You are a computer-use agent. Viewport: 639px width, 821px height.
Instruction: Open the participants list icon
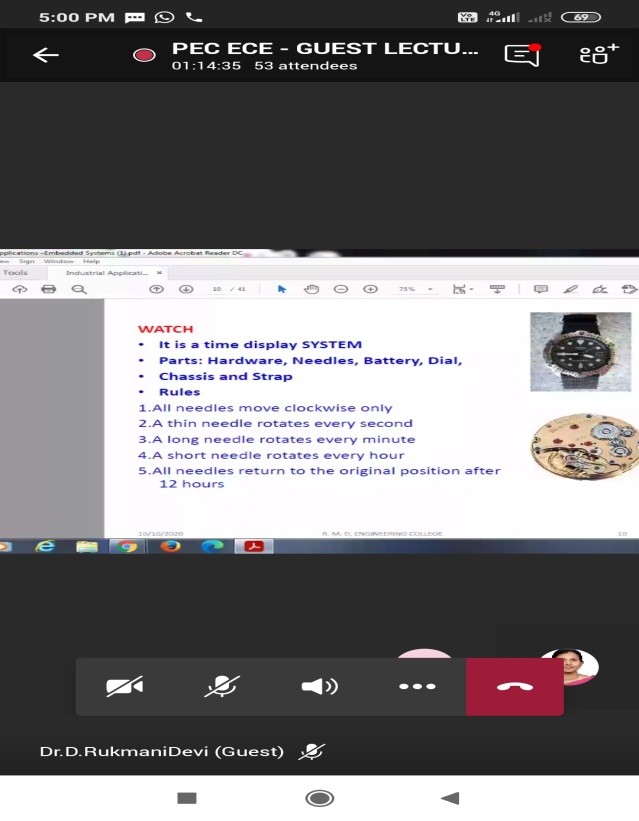point(598,55)
